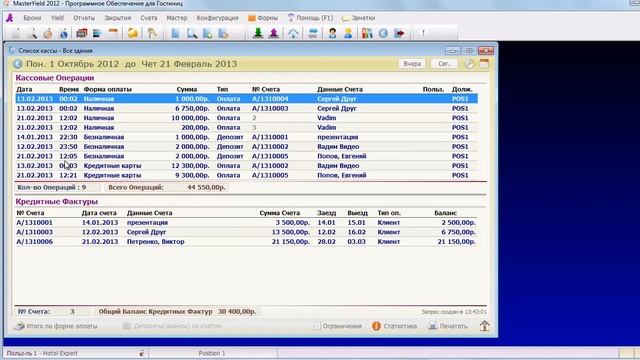Select the презентация deposit row dated 14.01.2013

247,137
